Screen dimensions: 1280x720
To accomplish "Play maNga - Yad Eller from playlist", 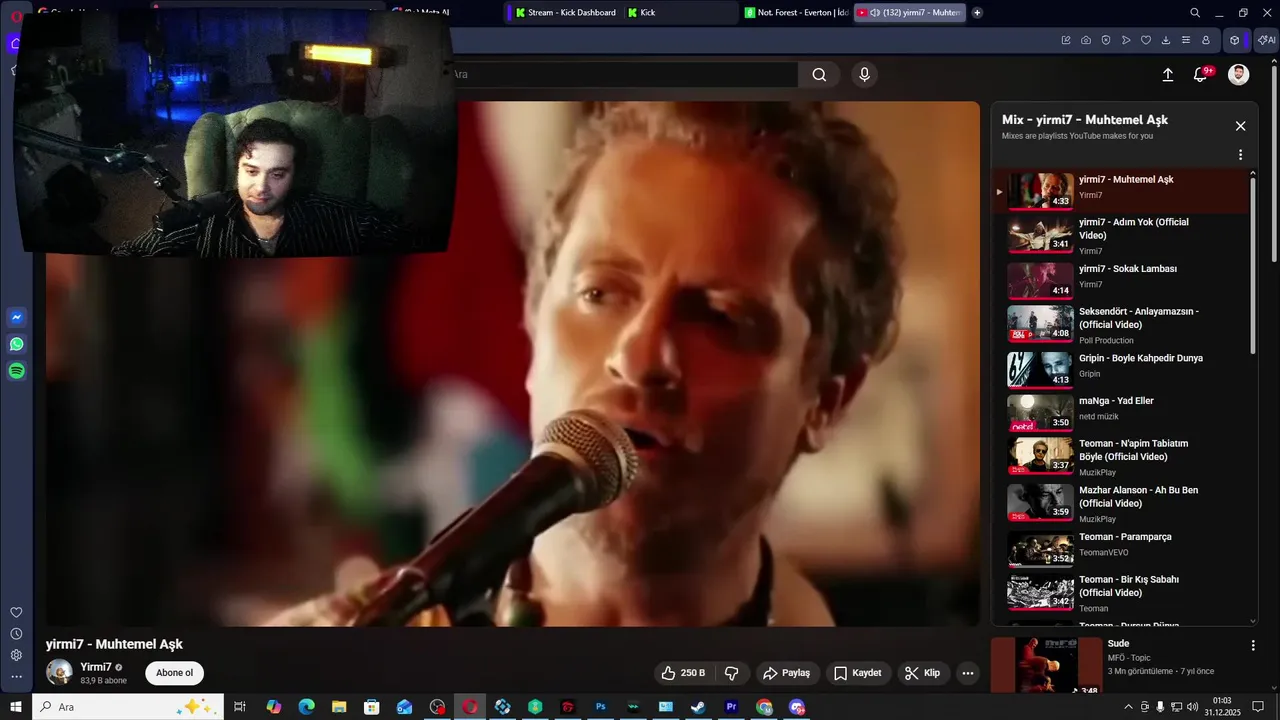I will [x=1121, y=412].
